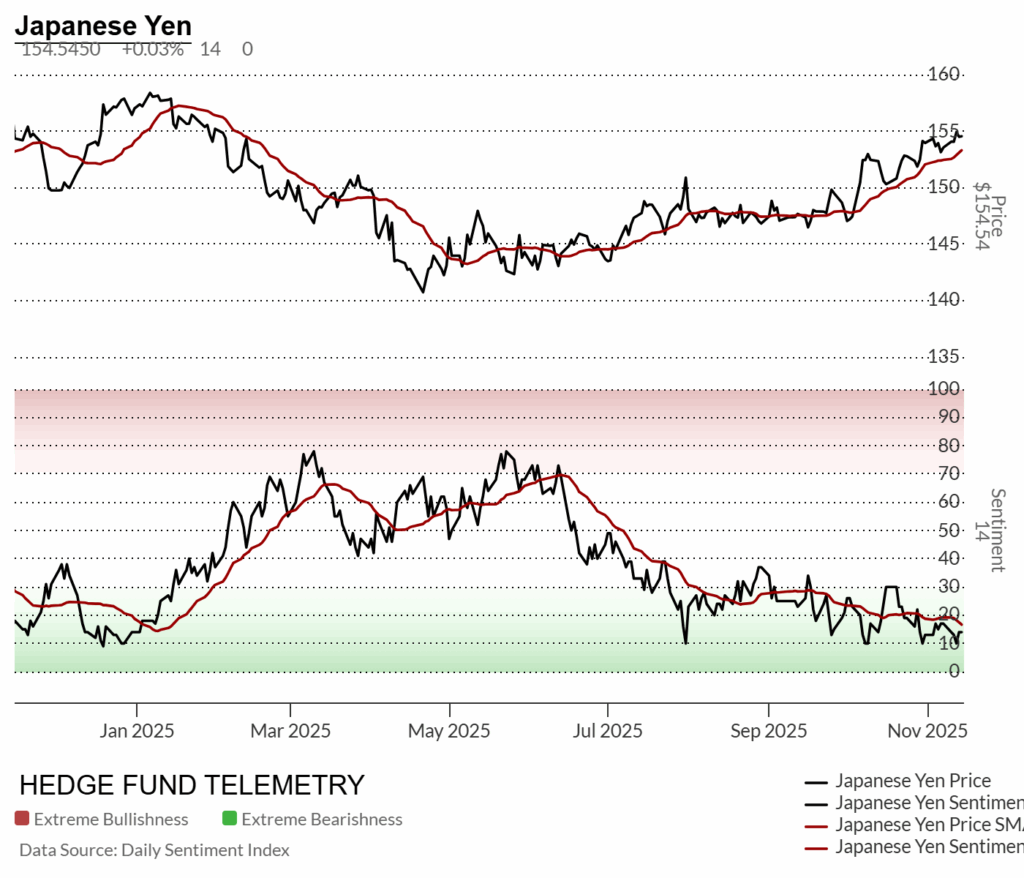This screenshot has height=878, width=1024.
Task: Click the red line icon beside Price SMA
Action: [816, 826]
